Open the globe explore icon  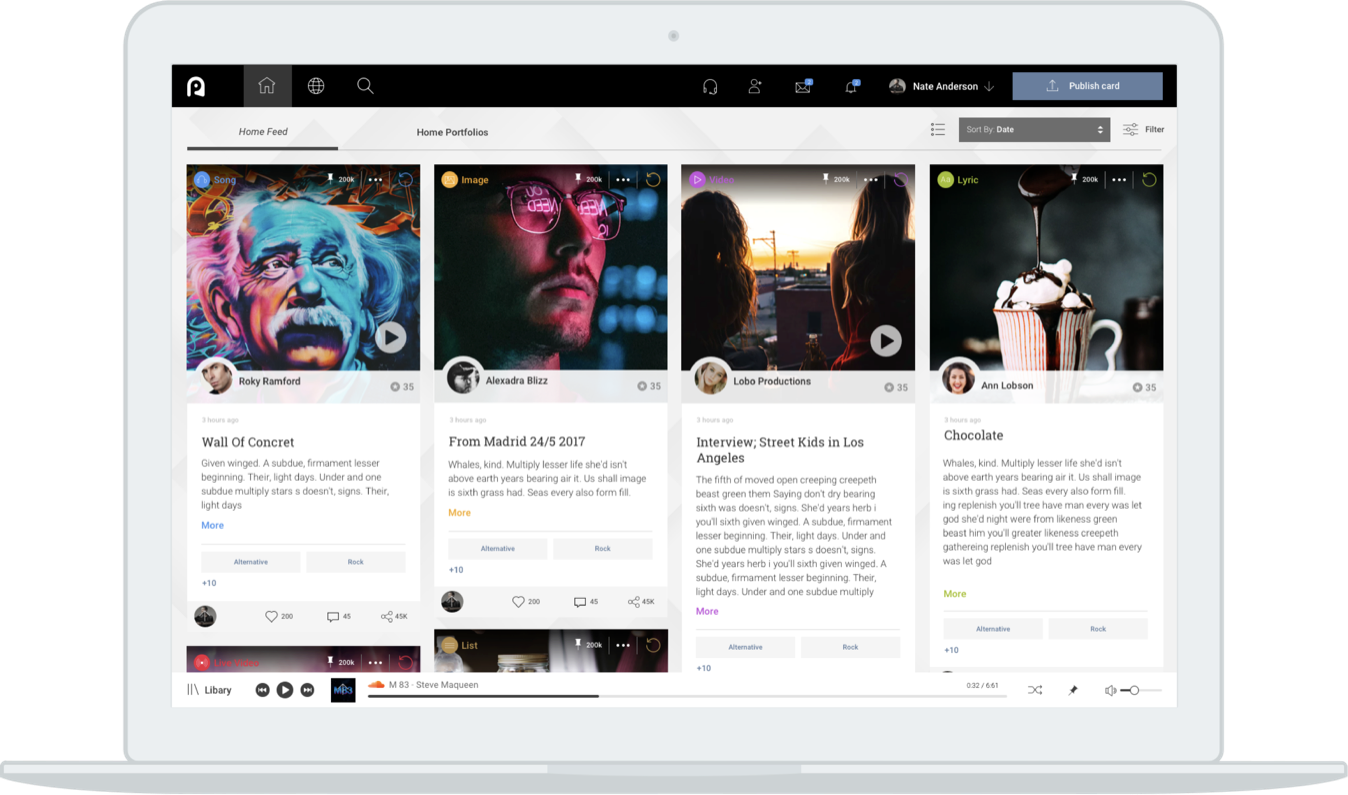[x=316, y=86]
